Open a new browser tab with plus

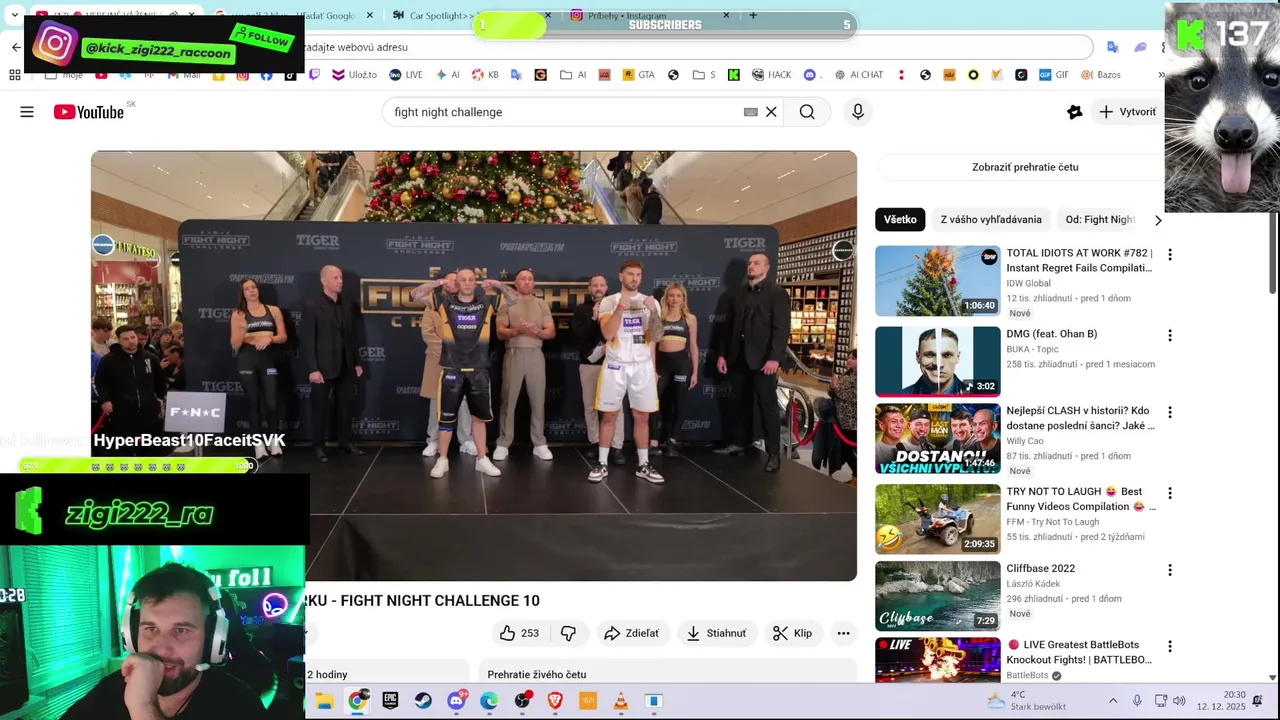(753, 15)
